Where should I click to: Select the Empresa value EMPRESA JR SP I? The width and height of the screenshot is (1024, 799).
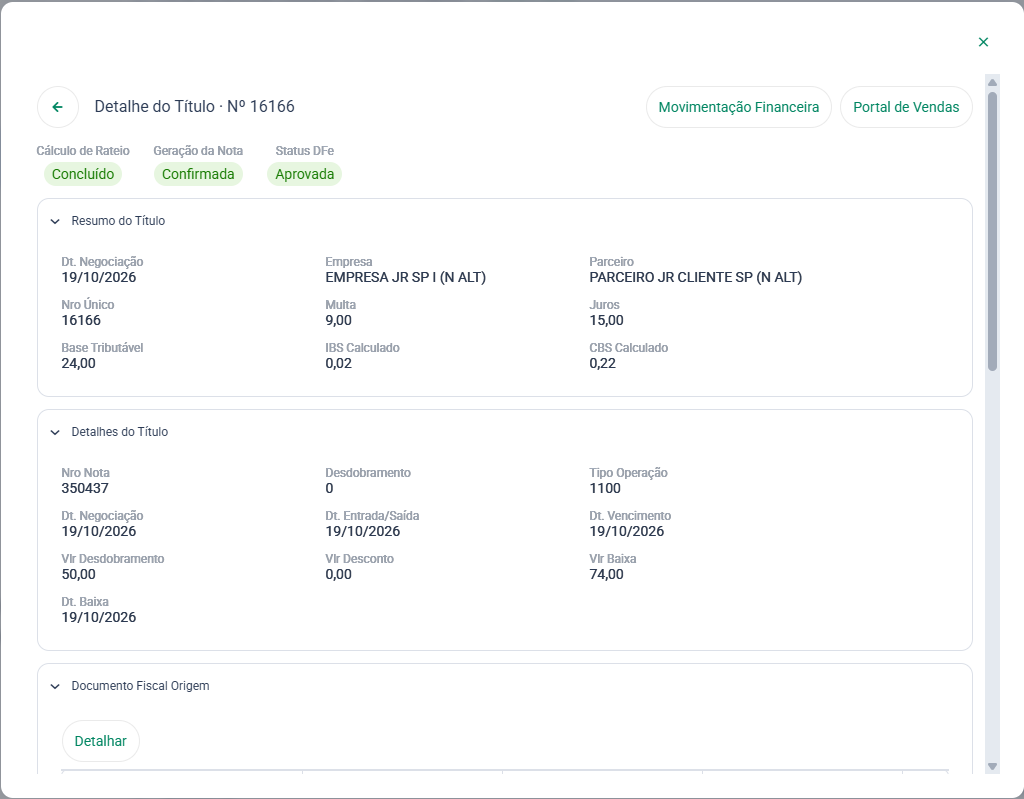tap(406, 277)
